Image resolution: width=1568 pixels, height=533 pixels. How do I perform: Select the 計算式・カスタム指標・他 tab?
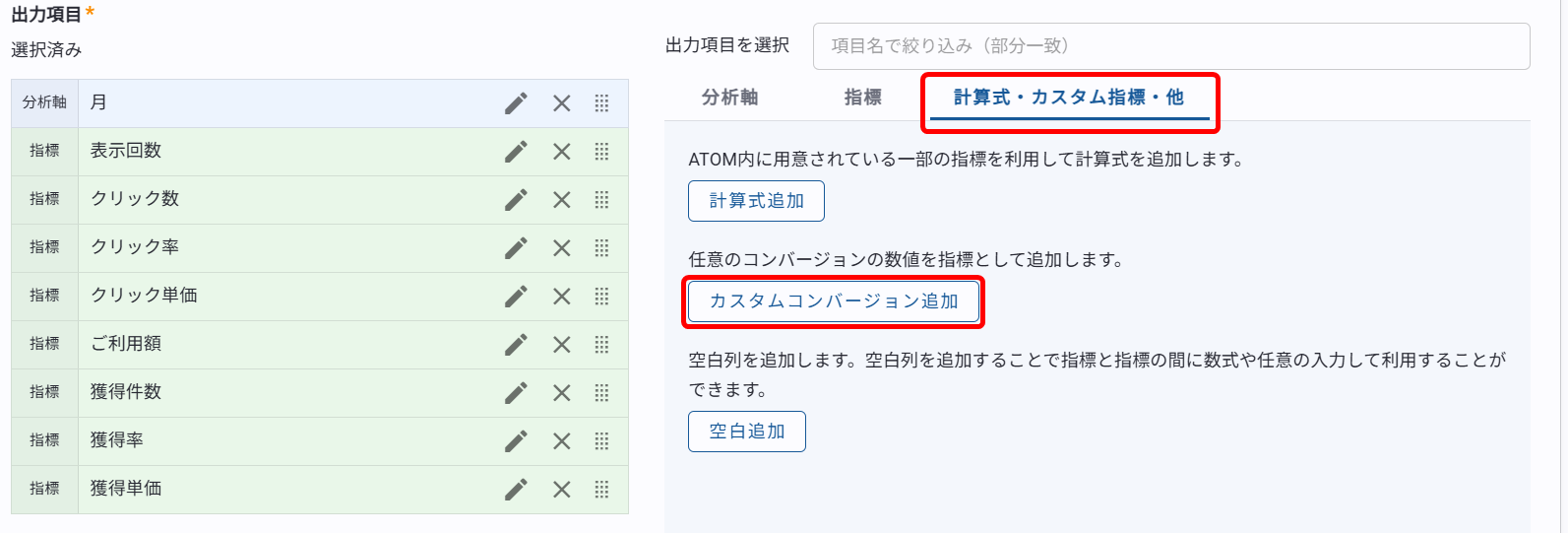[x=1069, y=98]
